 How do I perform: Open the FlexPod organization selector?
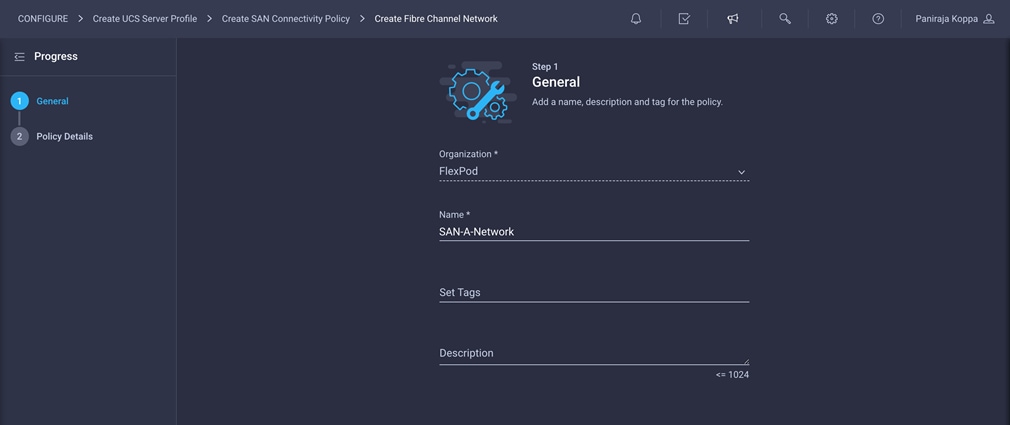coord(594,172)
